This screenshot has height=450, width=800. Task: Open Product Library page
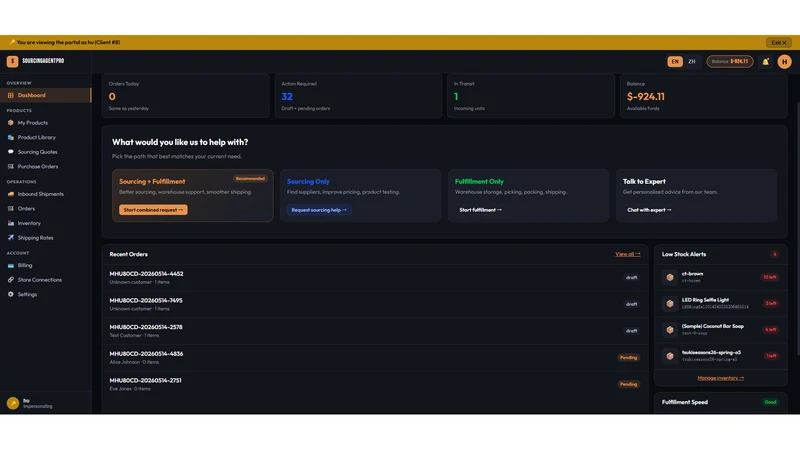45,137
